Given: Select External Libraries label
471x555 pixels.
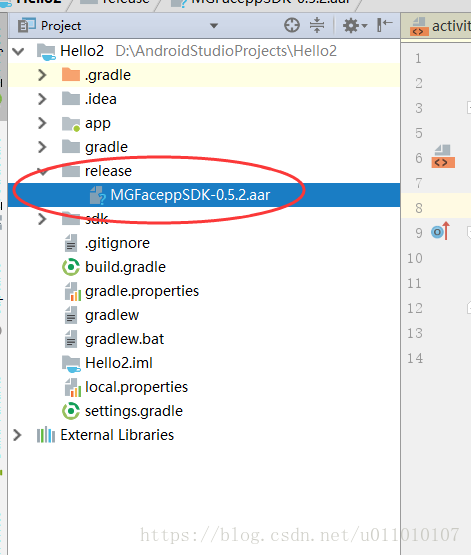Looking at the screenshot, I should click(117, 435).
